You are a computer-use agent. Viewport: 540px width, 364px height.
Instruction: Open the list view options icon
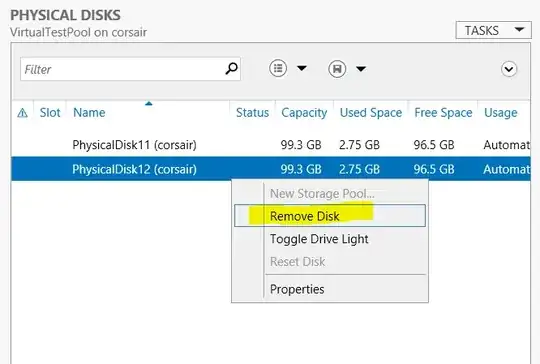[x=278, y=68]
